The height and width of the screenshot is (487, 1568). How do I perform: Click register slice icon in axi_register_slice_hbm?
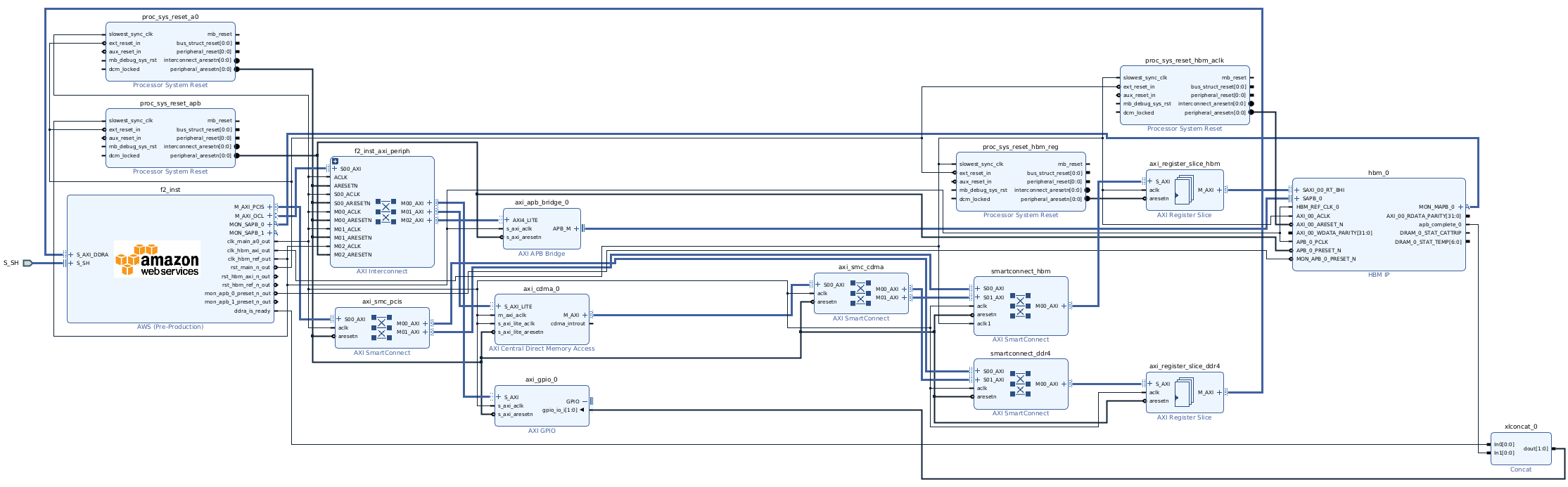[x=1184, y=190]
